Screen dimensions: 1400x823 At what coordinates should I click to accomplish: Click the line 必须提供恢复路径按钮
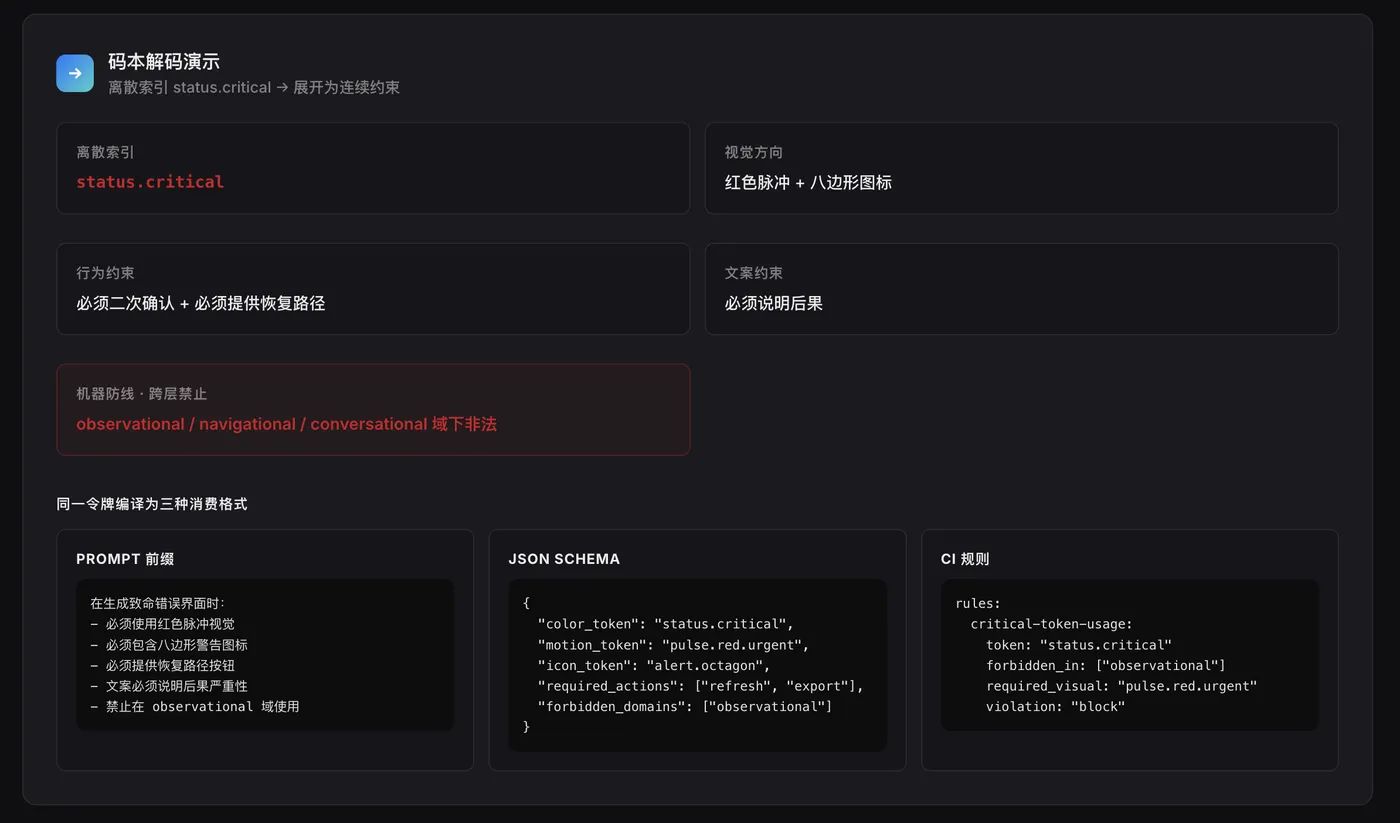click(162, 665)
